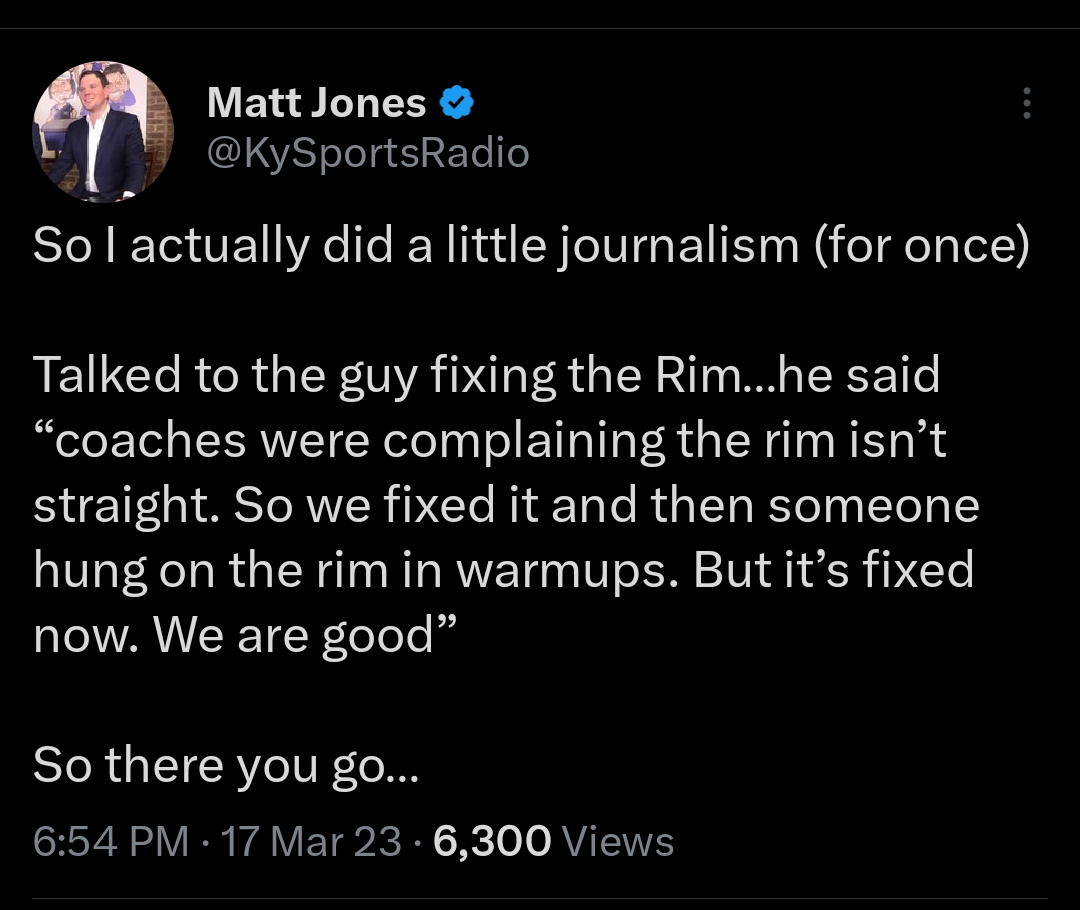
Task: Open the three-dot more options menu
Action: pyautogui.click(x=1026, y=103)
